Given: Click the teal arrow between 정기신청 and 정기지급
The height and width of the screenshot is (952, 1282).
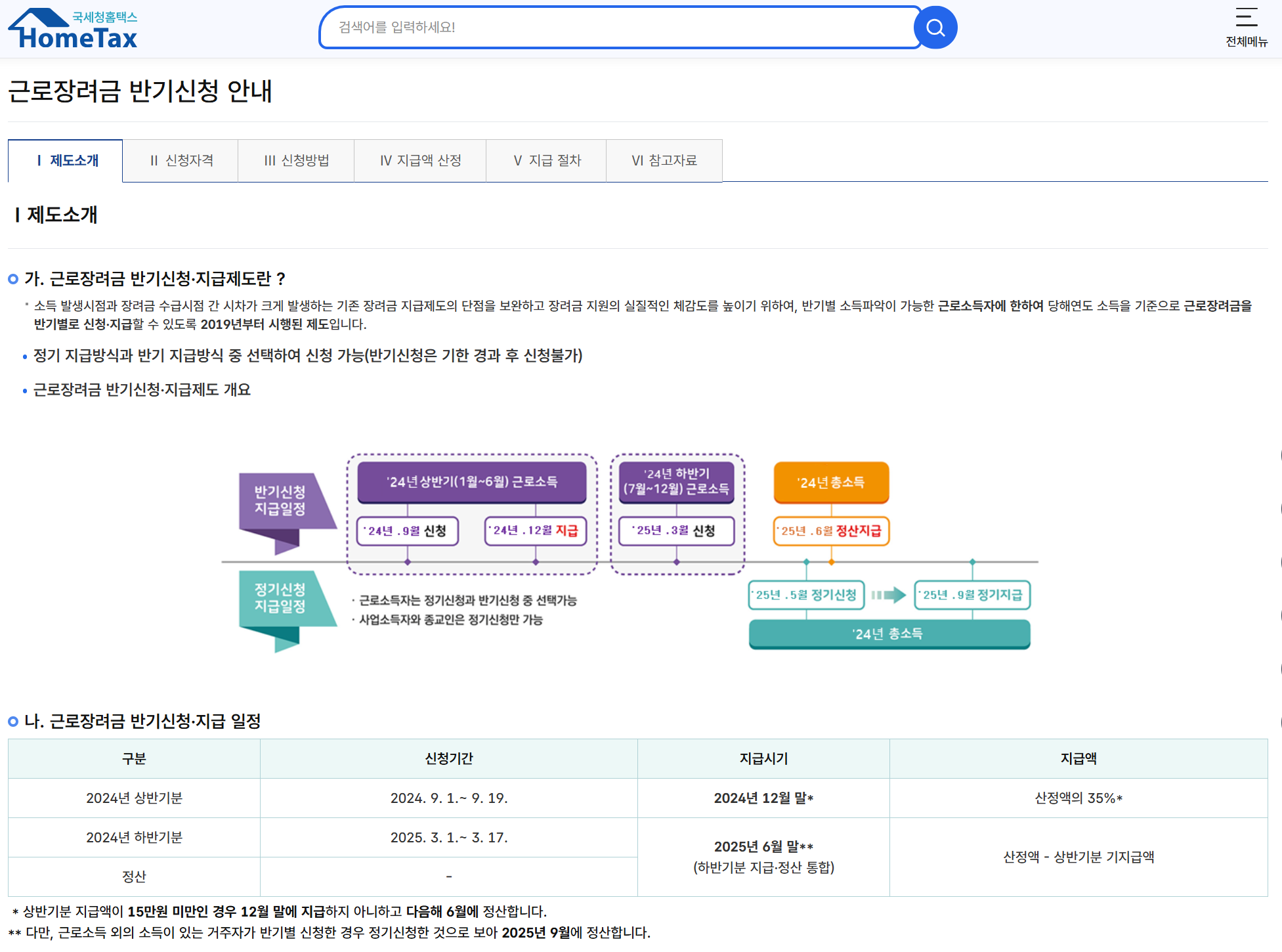Looking at the screenshot, I should (889, 595).
